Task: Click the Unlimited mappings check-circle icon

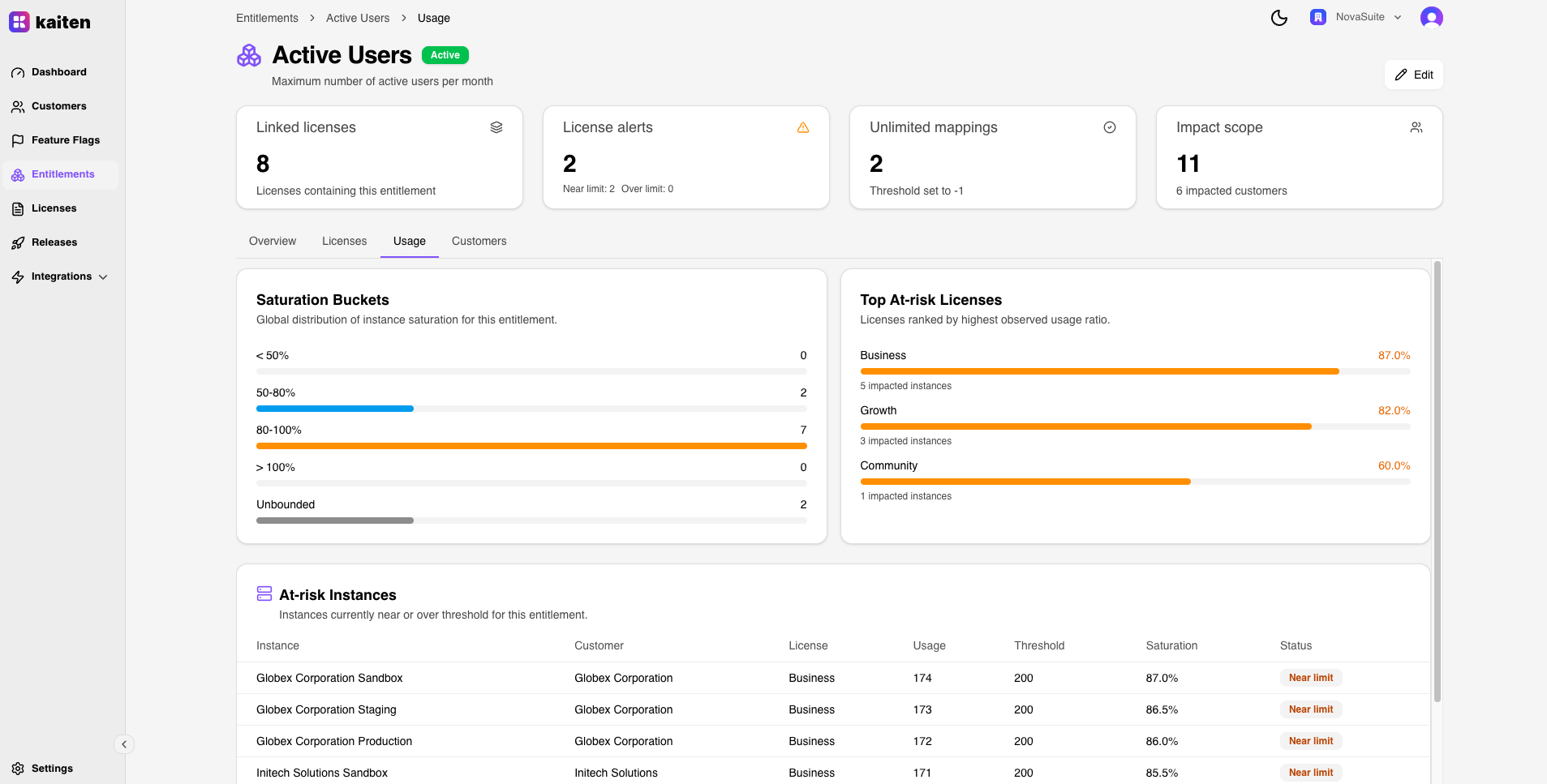Action: 1109,127
